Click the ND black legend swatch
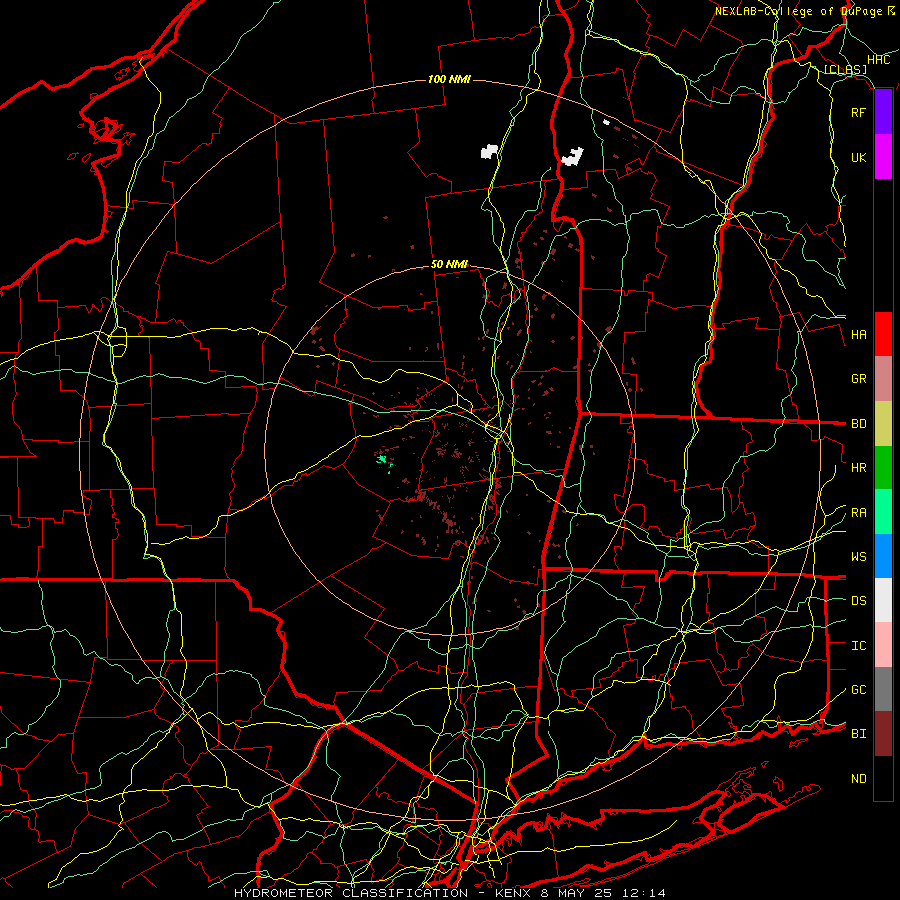The width and height of the screenshot is (900, 900). 883,778
